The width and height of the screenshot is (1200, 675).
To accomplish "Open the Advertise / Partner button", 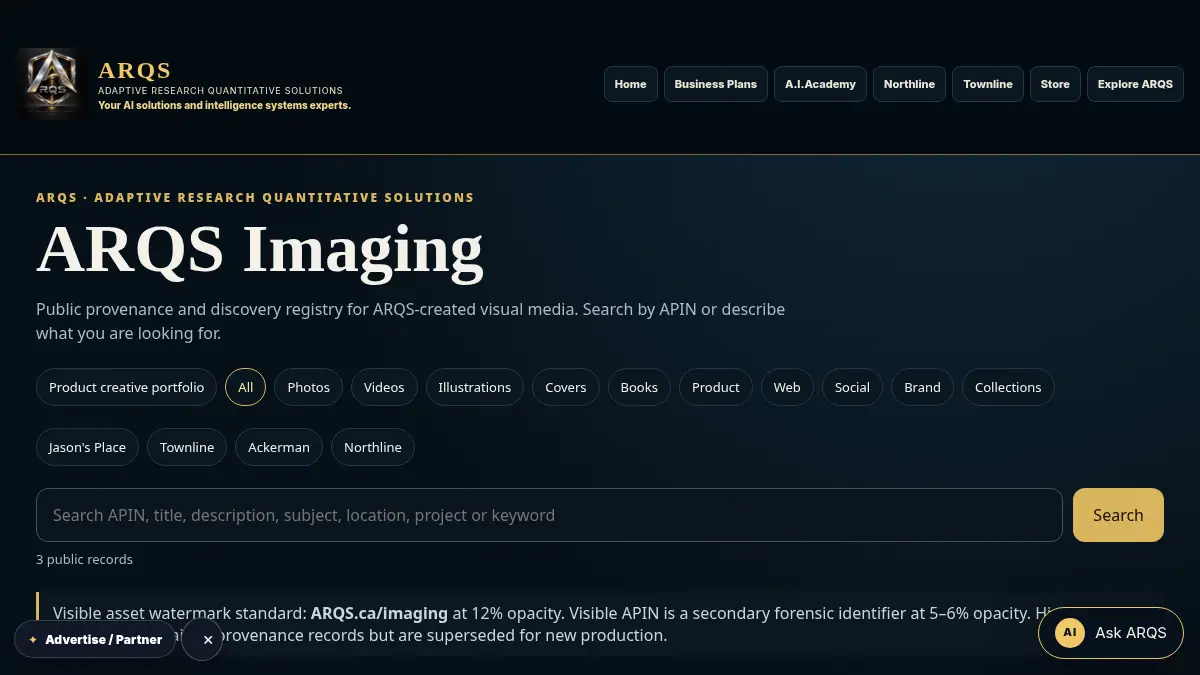I will coord(95,639).
